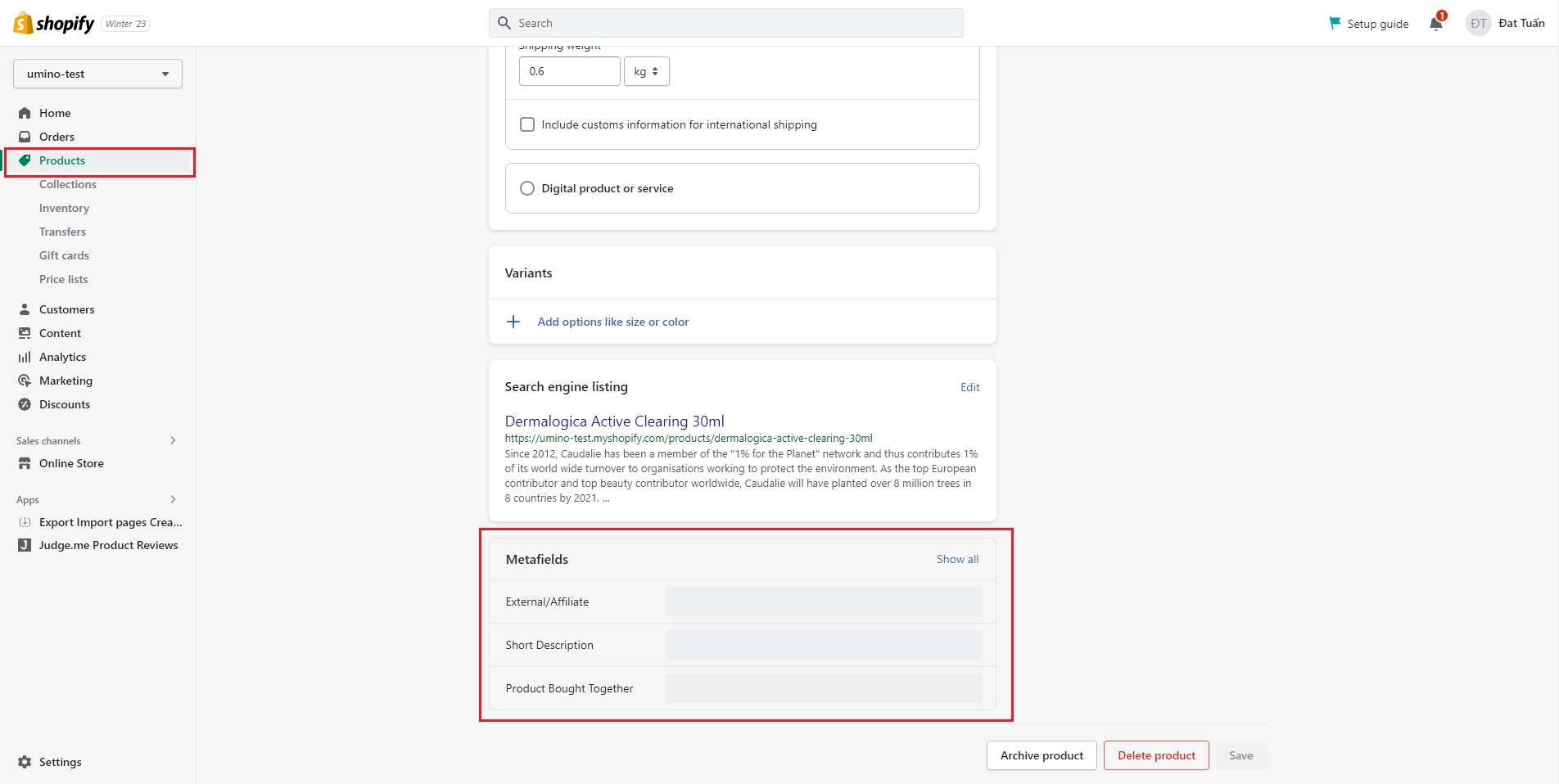Open Collections under Products
Screen dimensions: 1559x784
[68, 184]
